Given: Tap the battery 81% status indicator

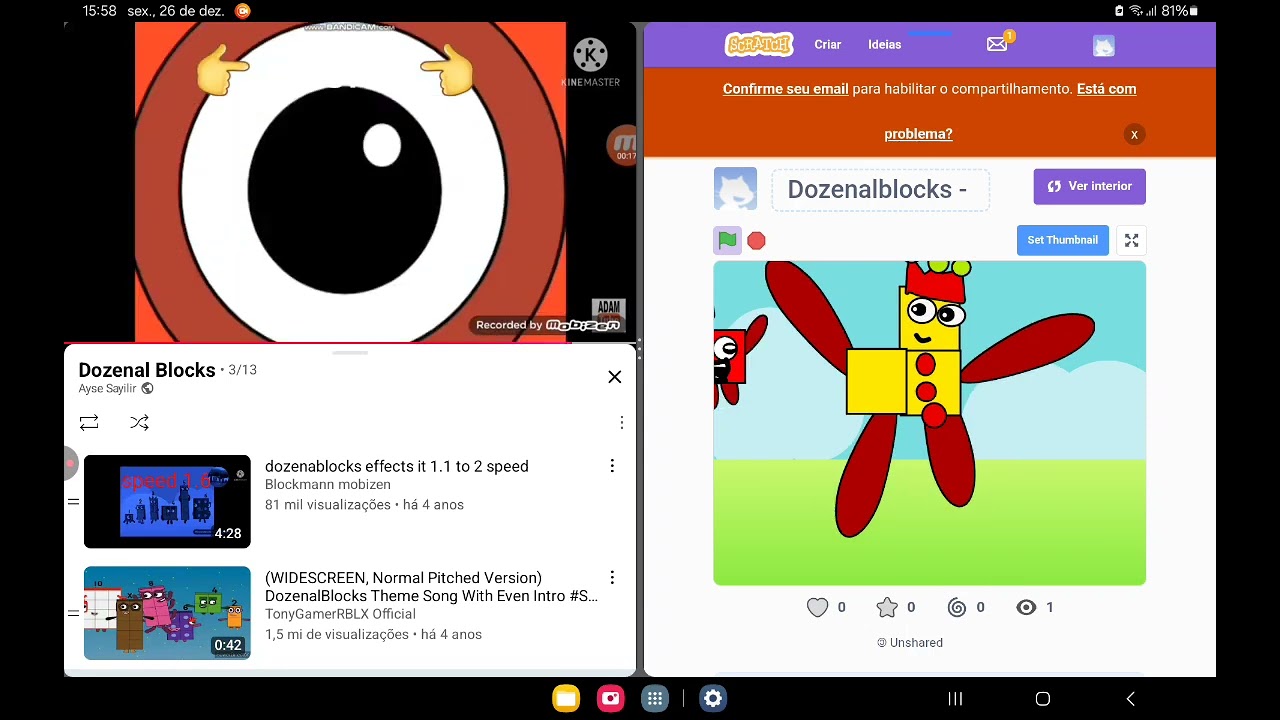Looking at the screenshot, I should [1179, 11].
